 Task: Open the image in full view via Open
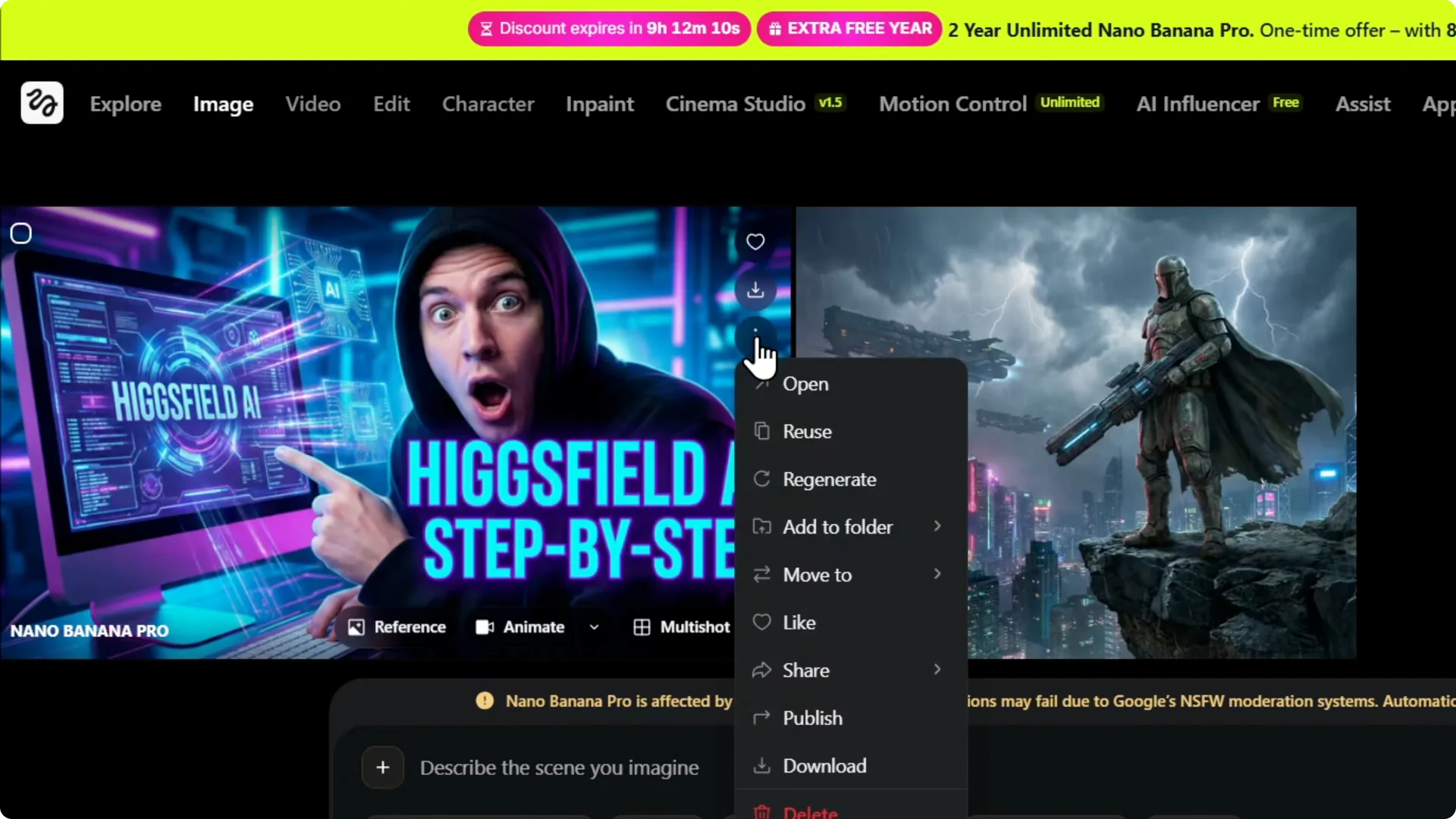point(806,384)
